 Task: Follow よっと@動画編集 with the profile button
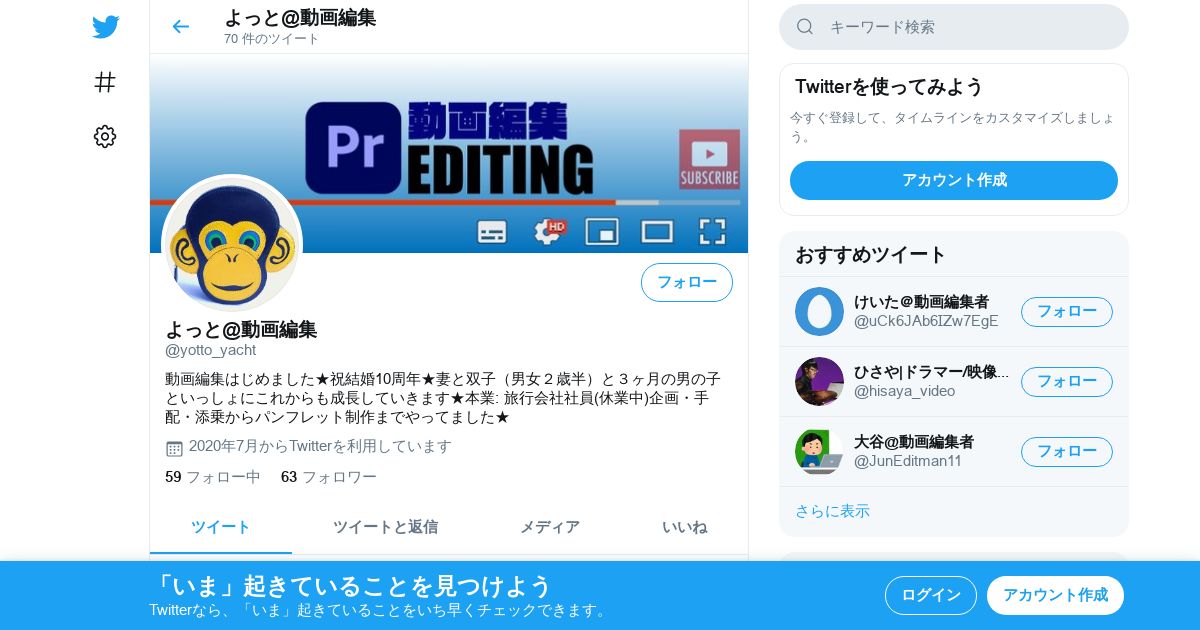tap(687, 282)
